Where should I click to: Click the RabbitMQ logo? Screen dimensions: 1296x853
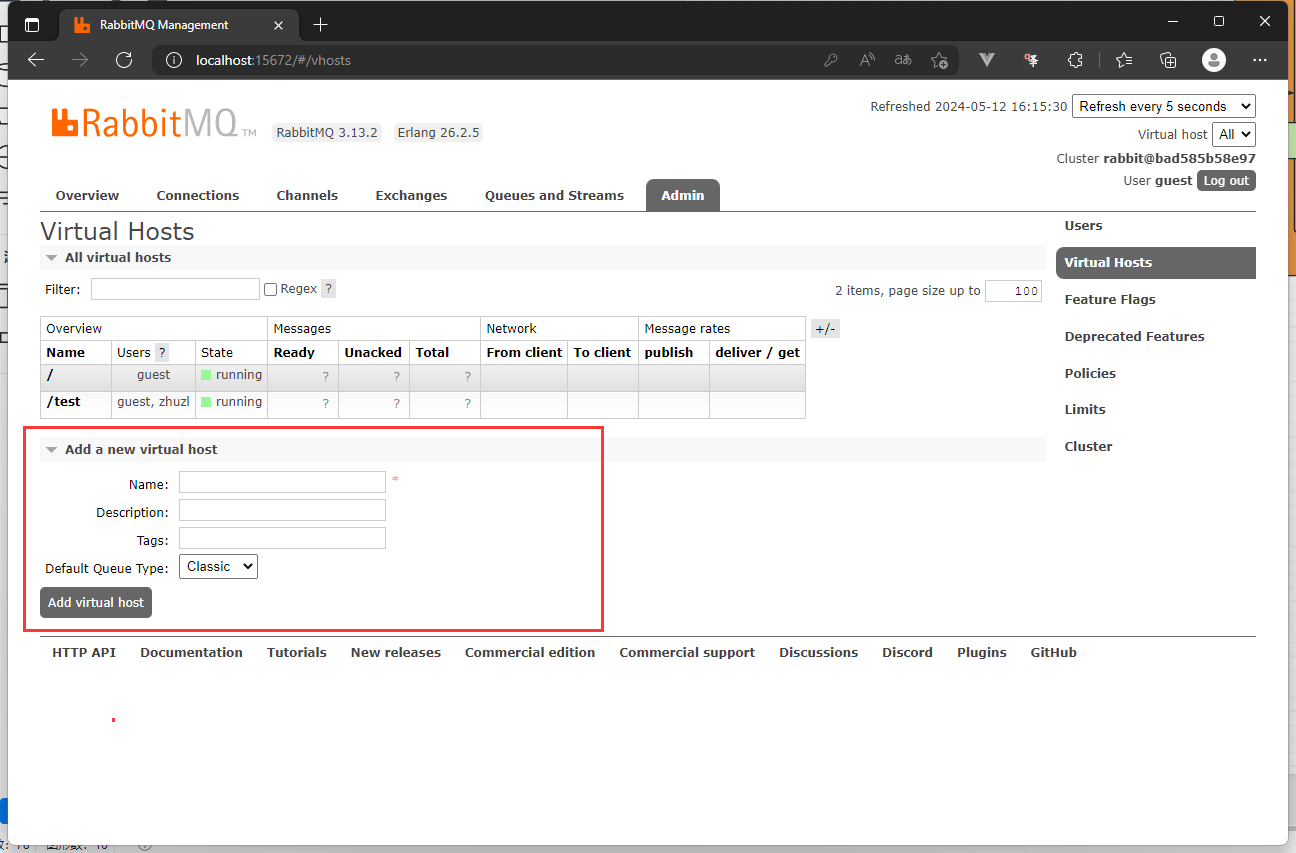pyautogui.click(x=154, y=123)
